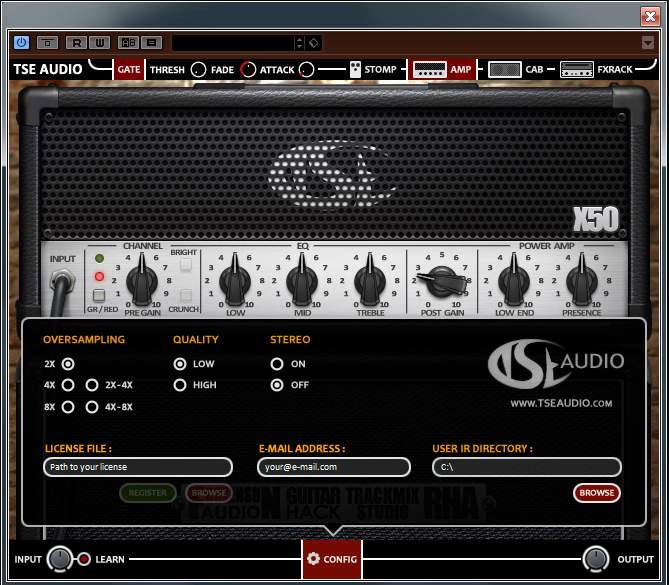The height and width of the screenshot is (585, 669).
Task: Toggle the CRUNCH switch
Action: tap(185, 295)
